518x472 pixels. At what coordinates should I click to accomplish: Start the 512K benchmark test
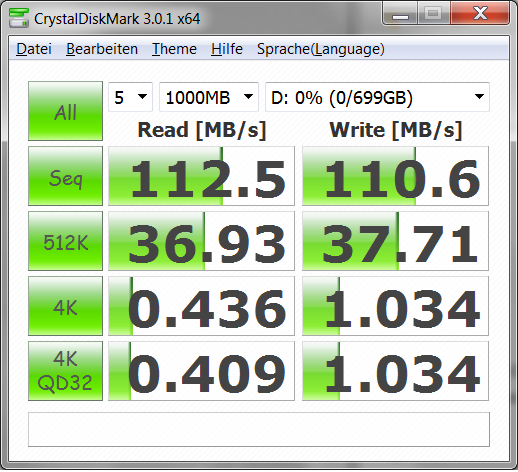65,241
